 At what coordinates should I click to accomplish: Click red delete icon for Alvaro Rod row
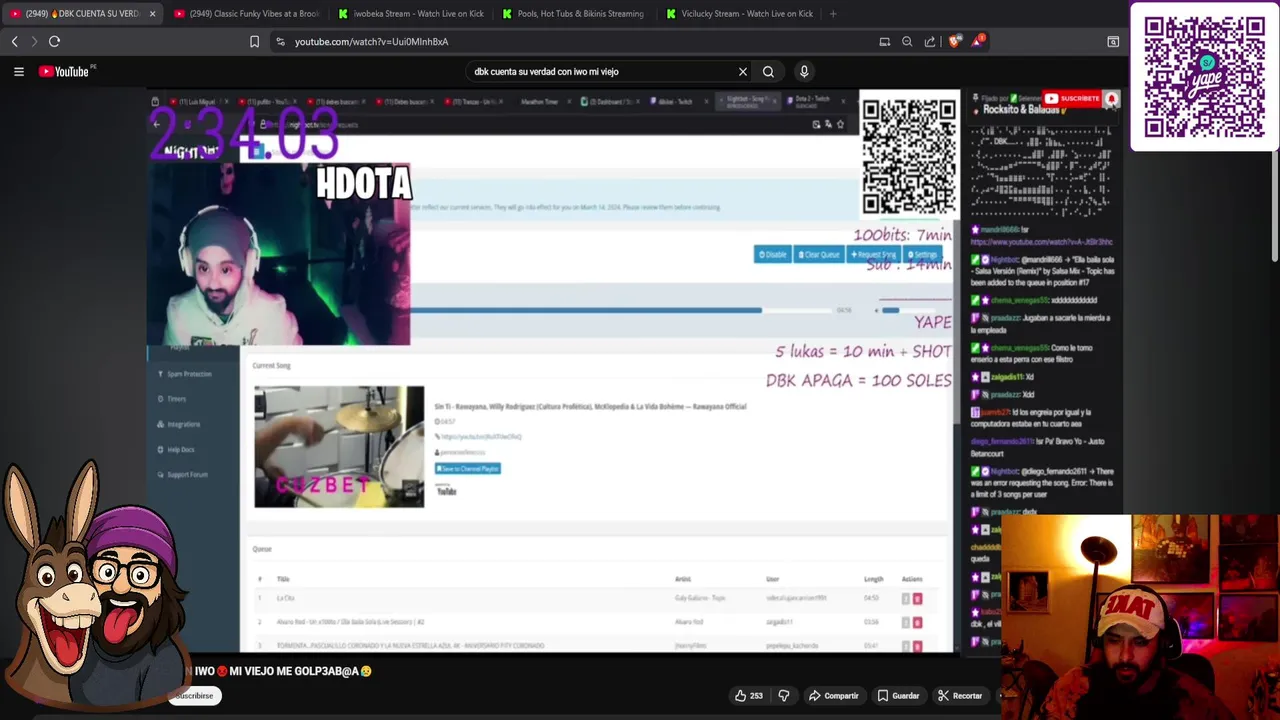pos(917,622)
